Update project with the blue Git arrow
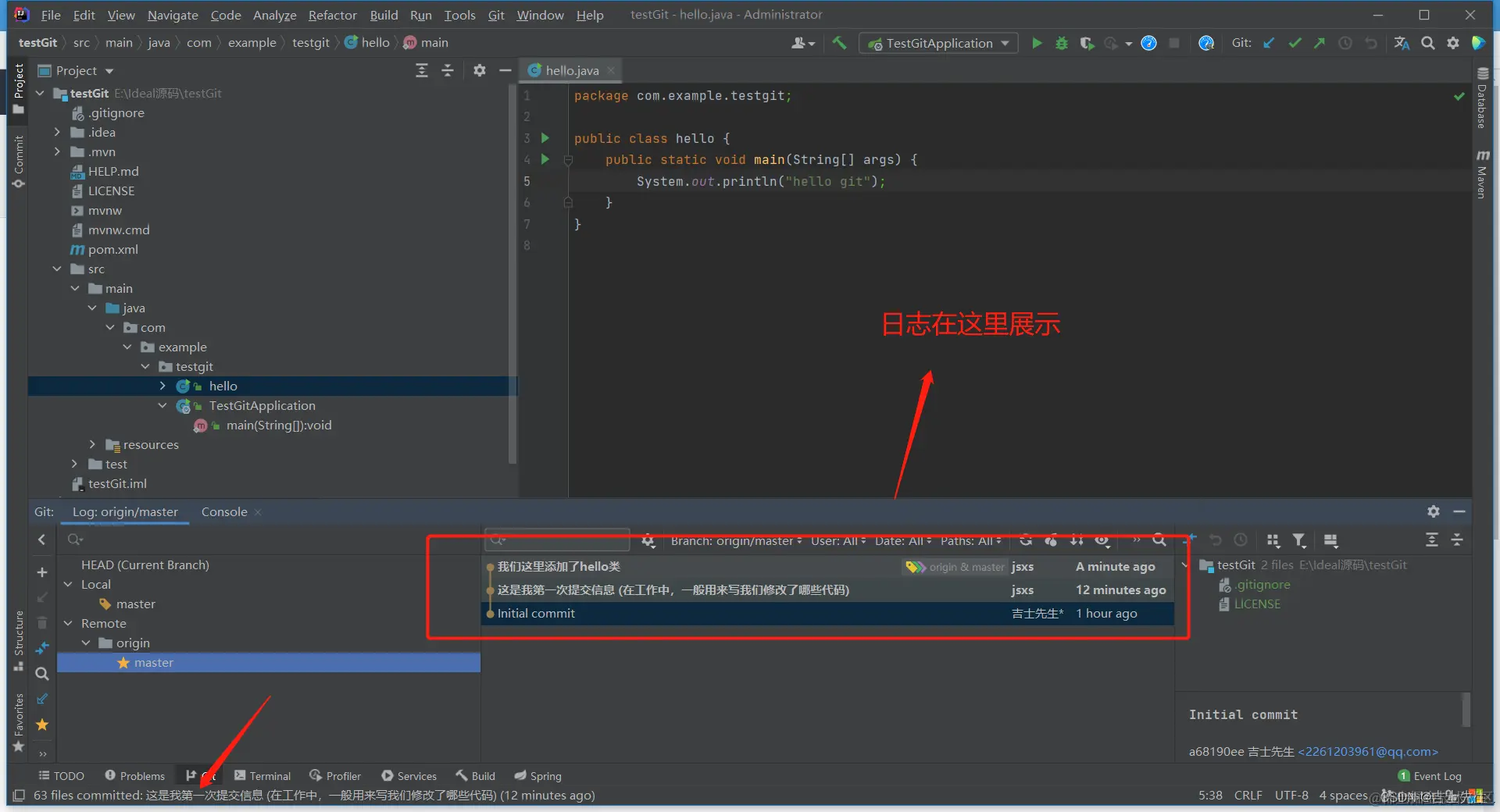This screenshot has height=812, width=1500. (1269, 43)
